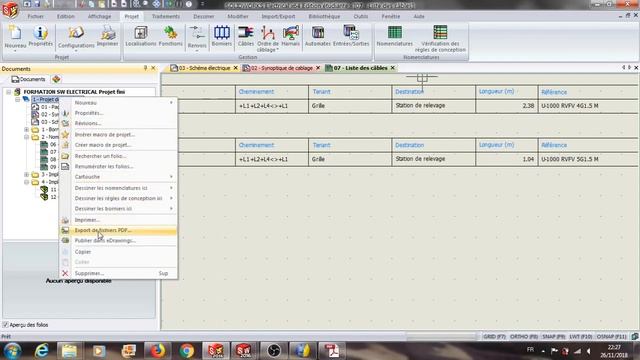Toggle Aperçu des folios checkbox
Screen dimensions: 640x360
pos(5,325)
